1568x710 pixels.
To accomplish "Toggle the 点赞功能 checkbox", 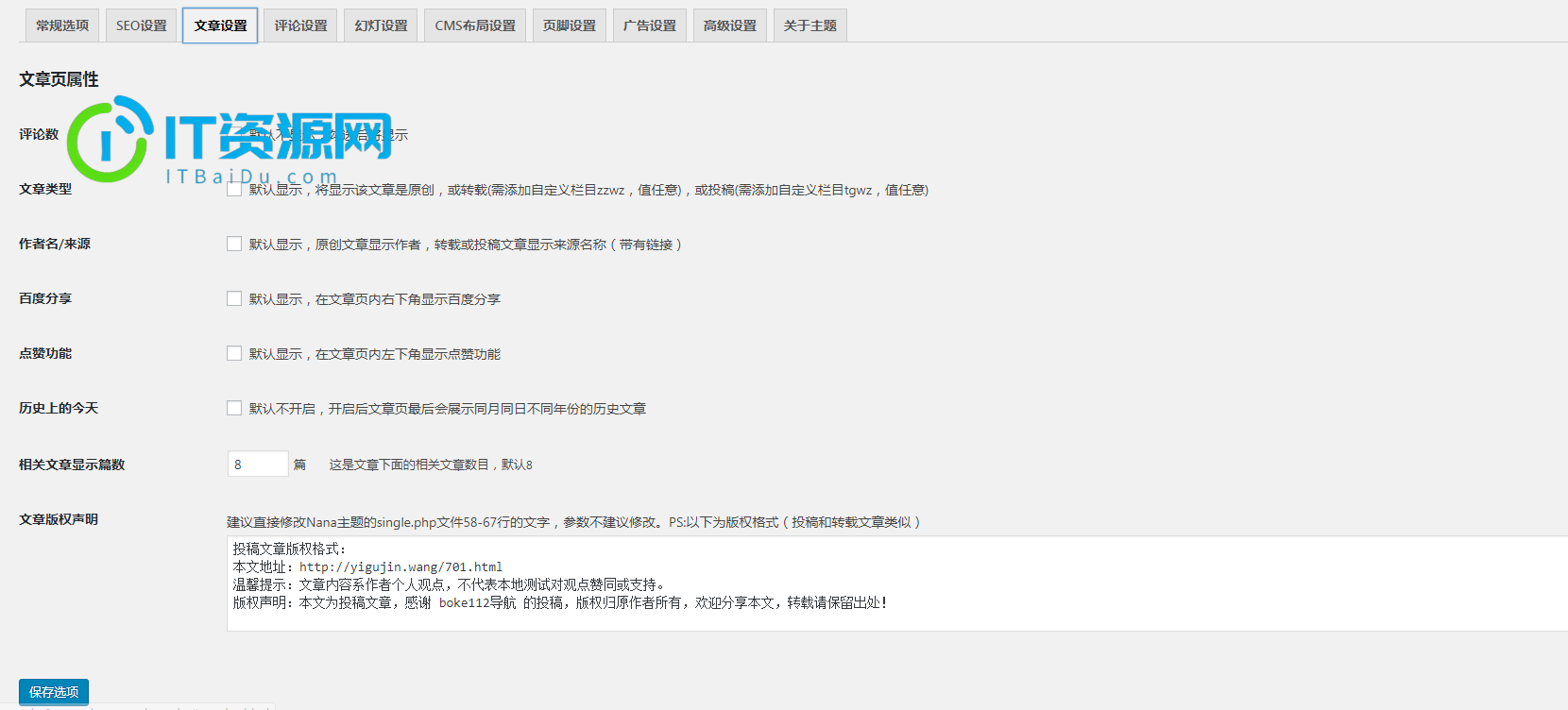I will pyautogui.click(x=234, y=353).
